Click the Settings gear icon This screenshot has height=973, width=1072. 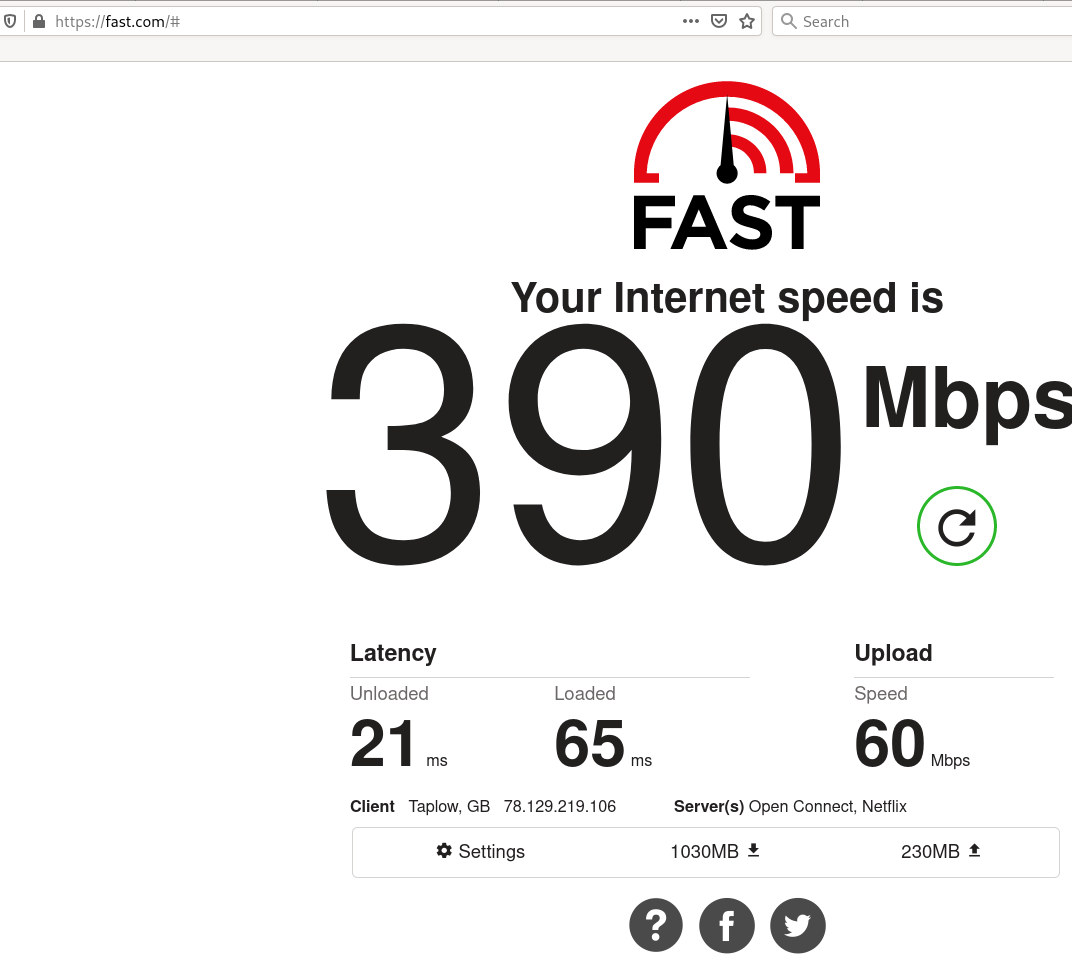(444, 851)
